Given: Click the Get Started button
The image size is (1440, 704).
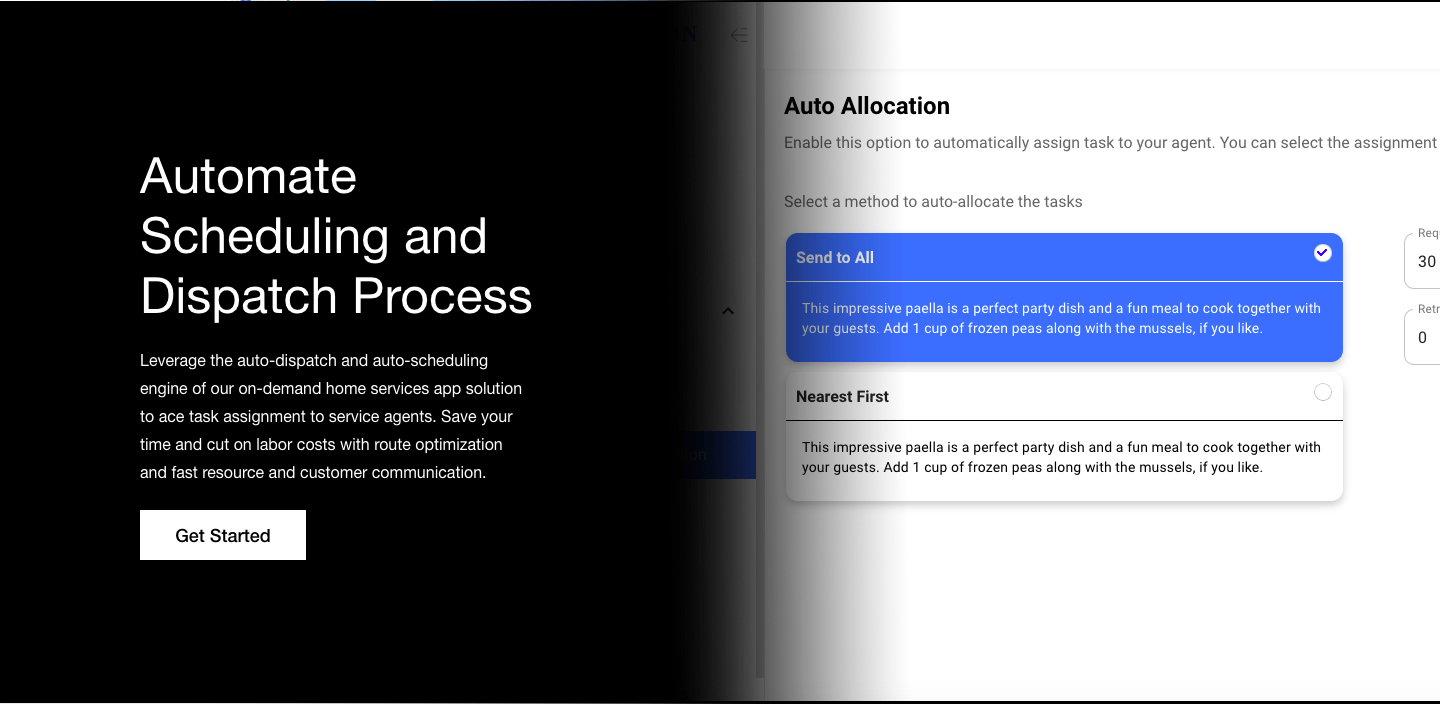Looking at the screenshot, I should coord(222,535).
